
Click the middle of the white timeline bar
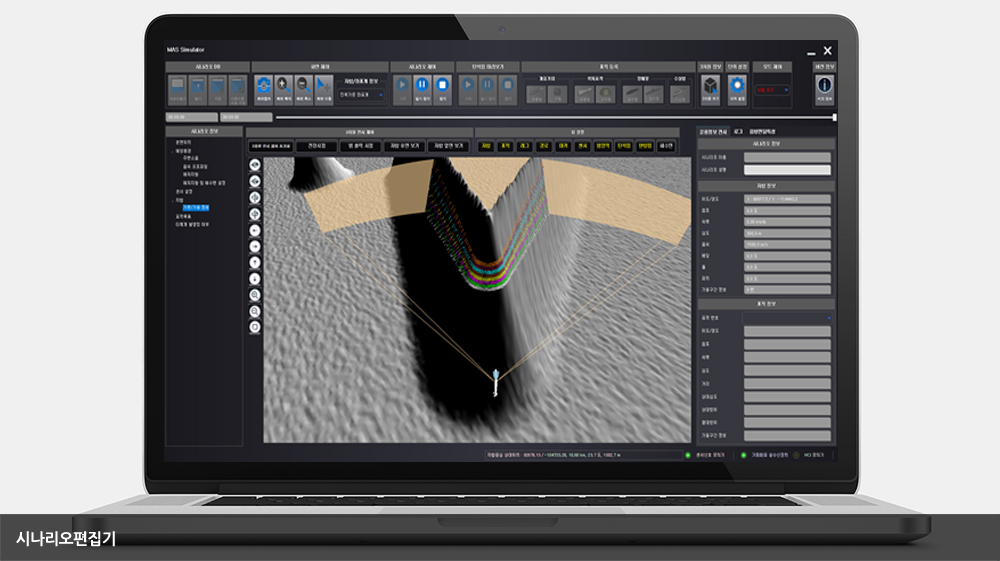click(x=555, y=117)
